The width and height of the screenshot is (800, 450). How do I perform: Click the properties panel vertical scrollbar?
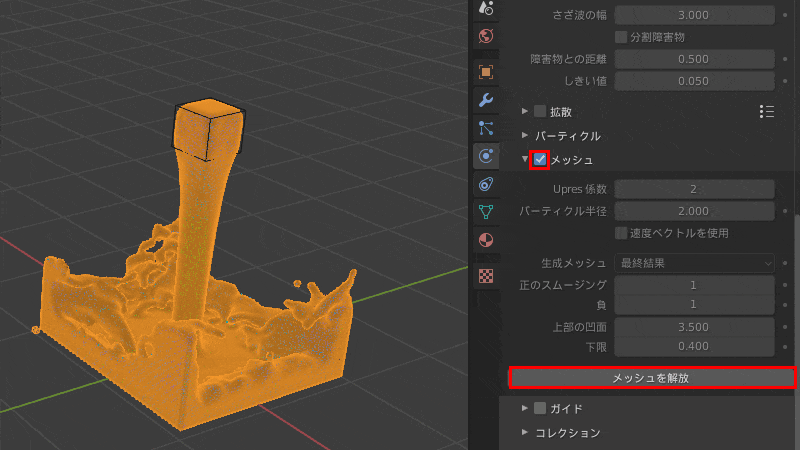click(x=797, y=332)
